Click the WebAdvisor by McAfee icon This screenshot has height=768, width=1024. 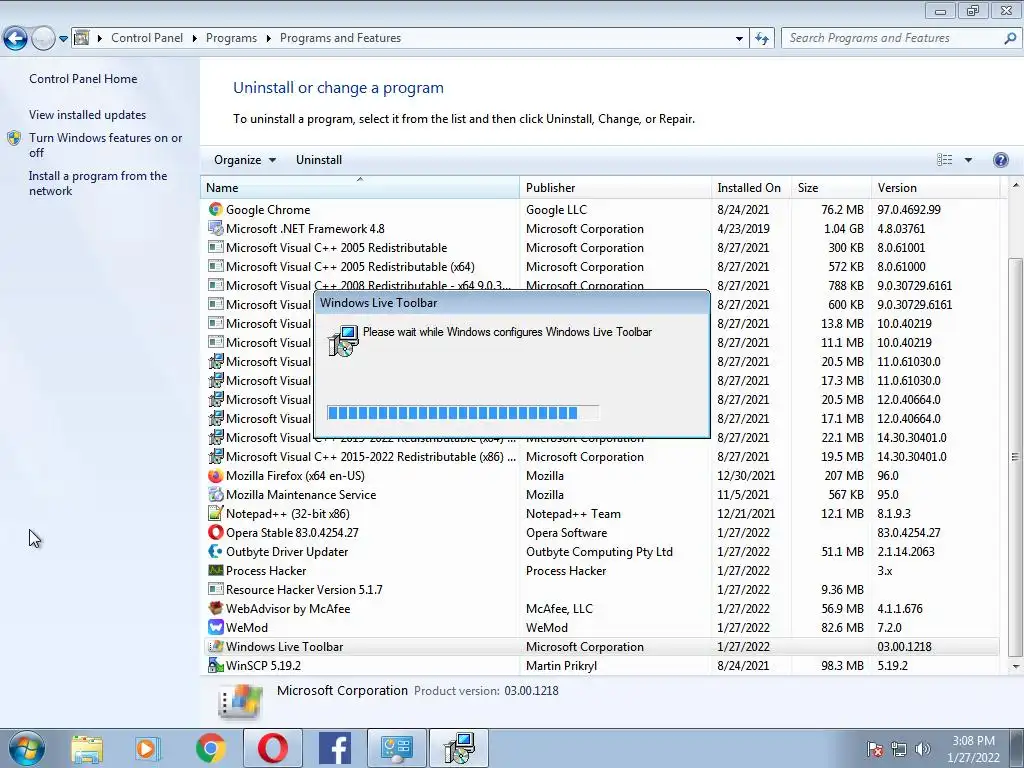click(x=216, y=608)
